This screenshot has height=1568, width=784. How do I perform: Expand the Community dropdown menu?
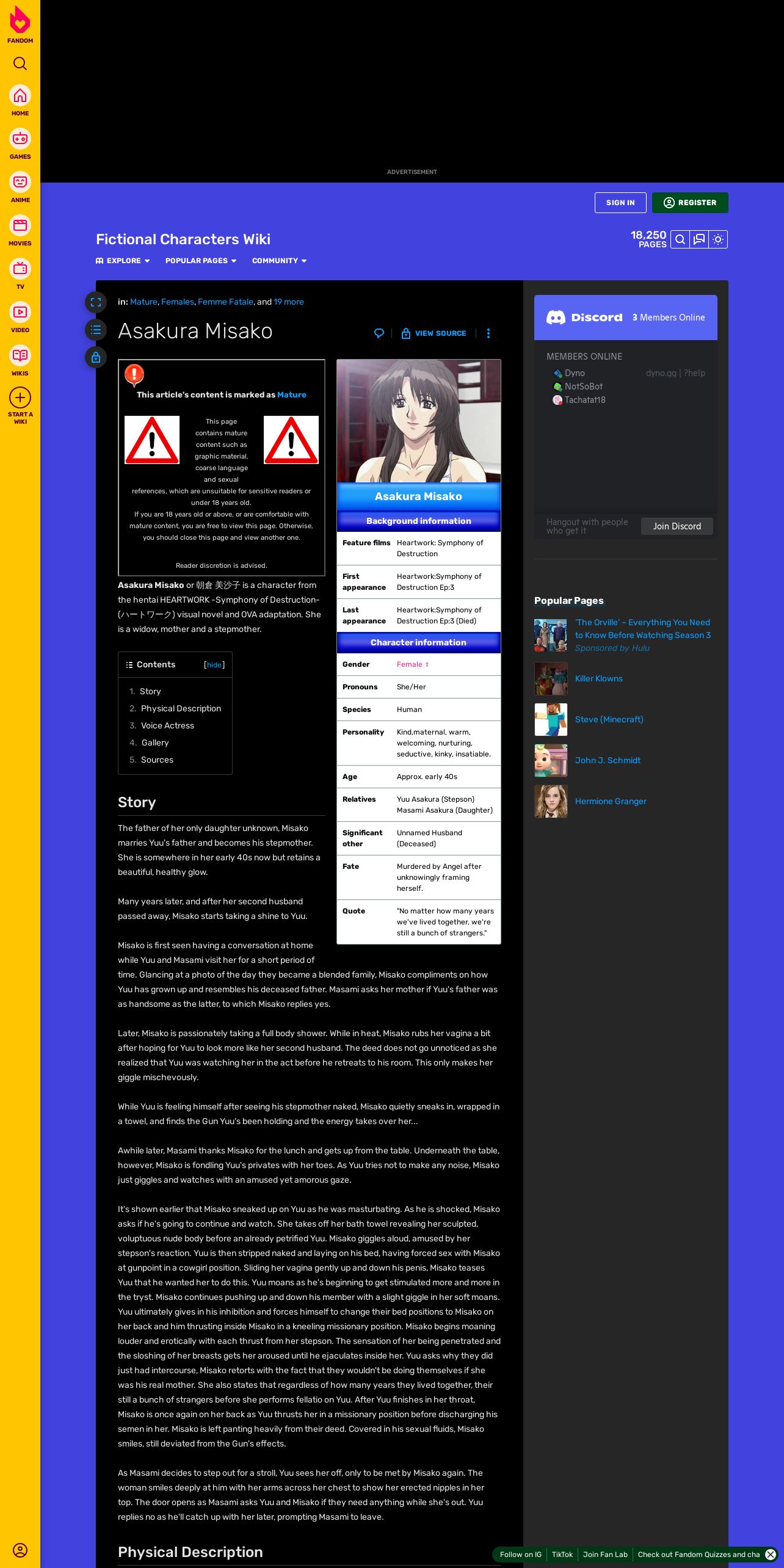[280, 261]
